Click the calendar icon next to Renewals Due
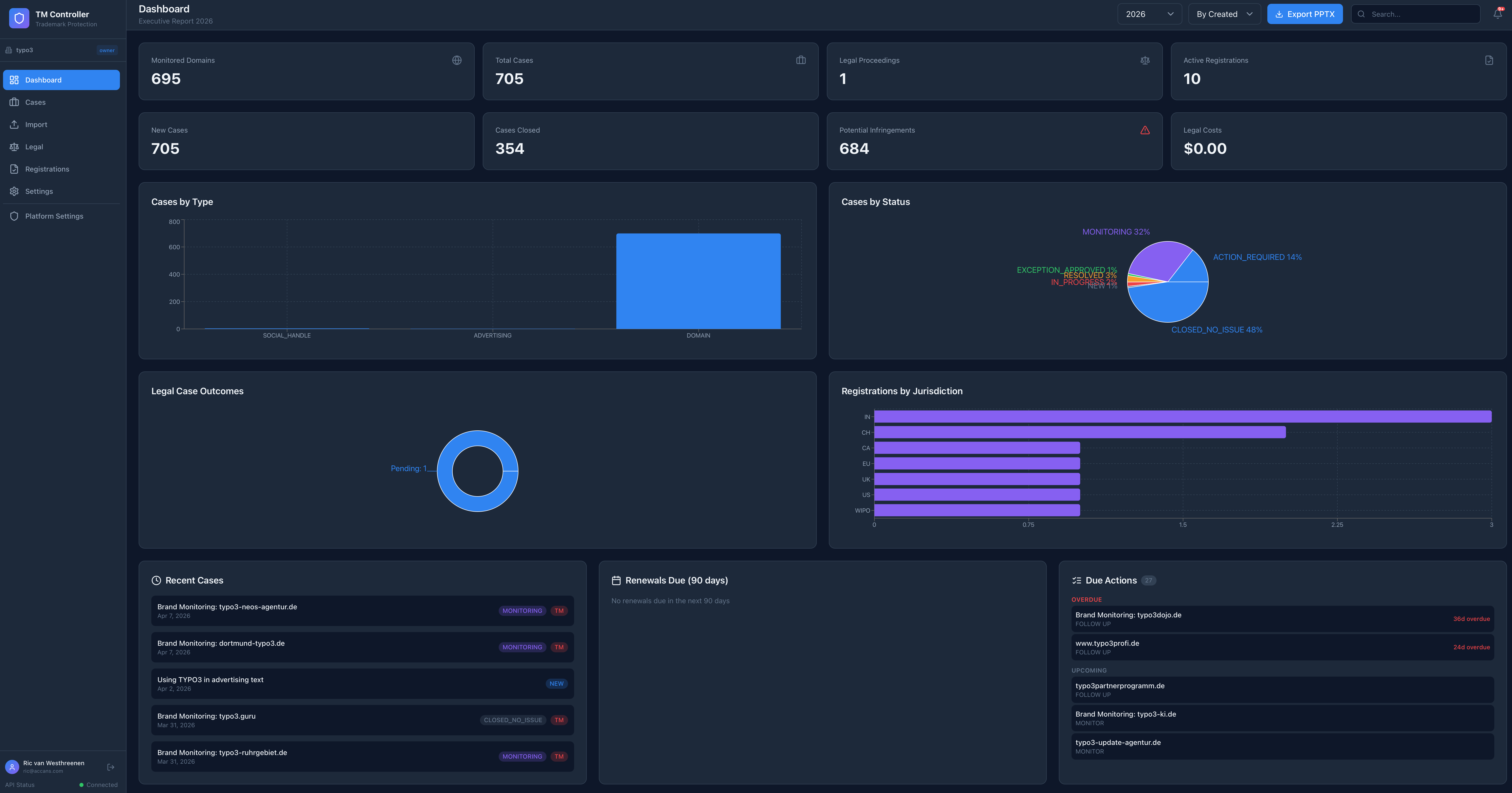Image resolution: width=1512 pixels, height=793 pixels. coord(616,580)
